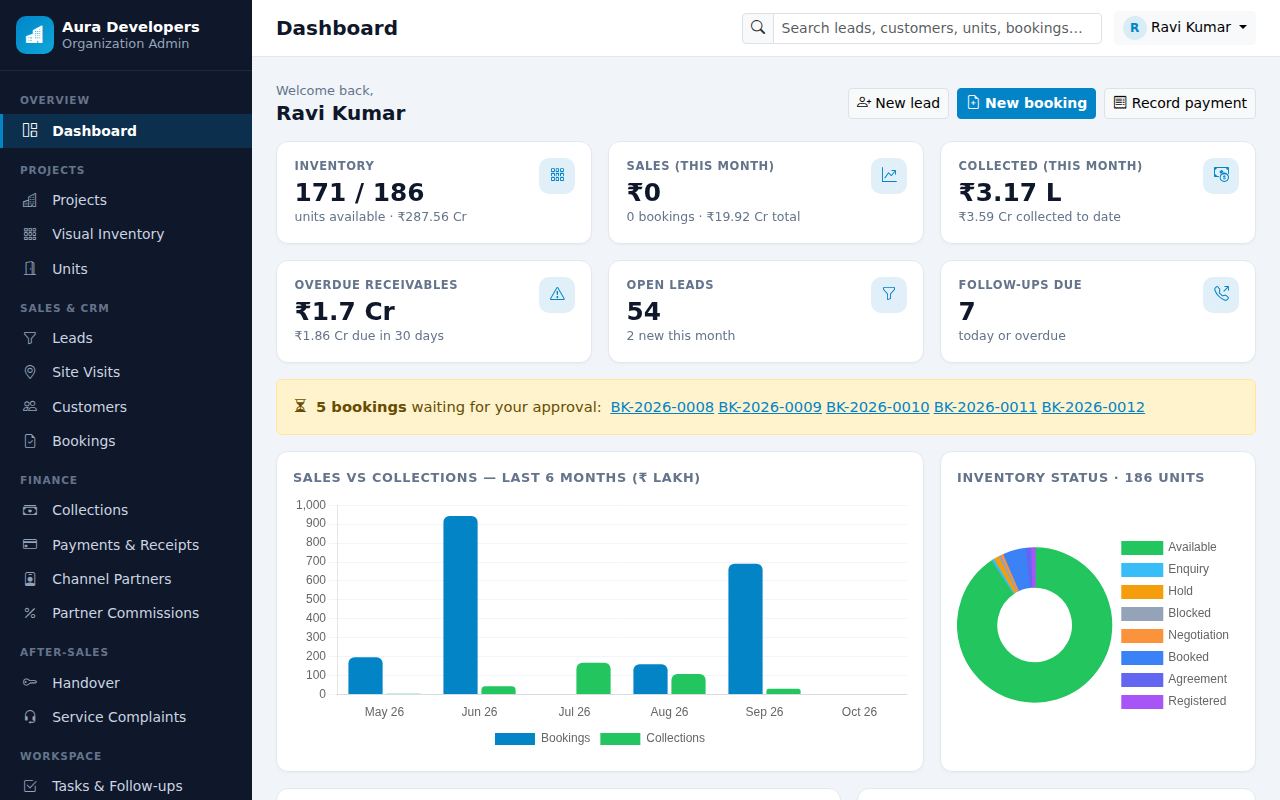The image size is (1280, 800).
Task: Click the Partner Commissions percent icon
Action: (x=30, y=613)
